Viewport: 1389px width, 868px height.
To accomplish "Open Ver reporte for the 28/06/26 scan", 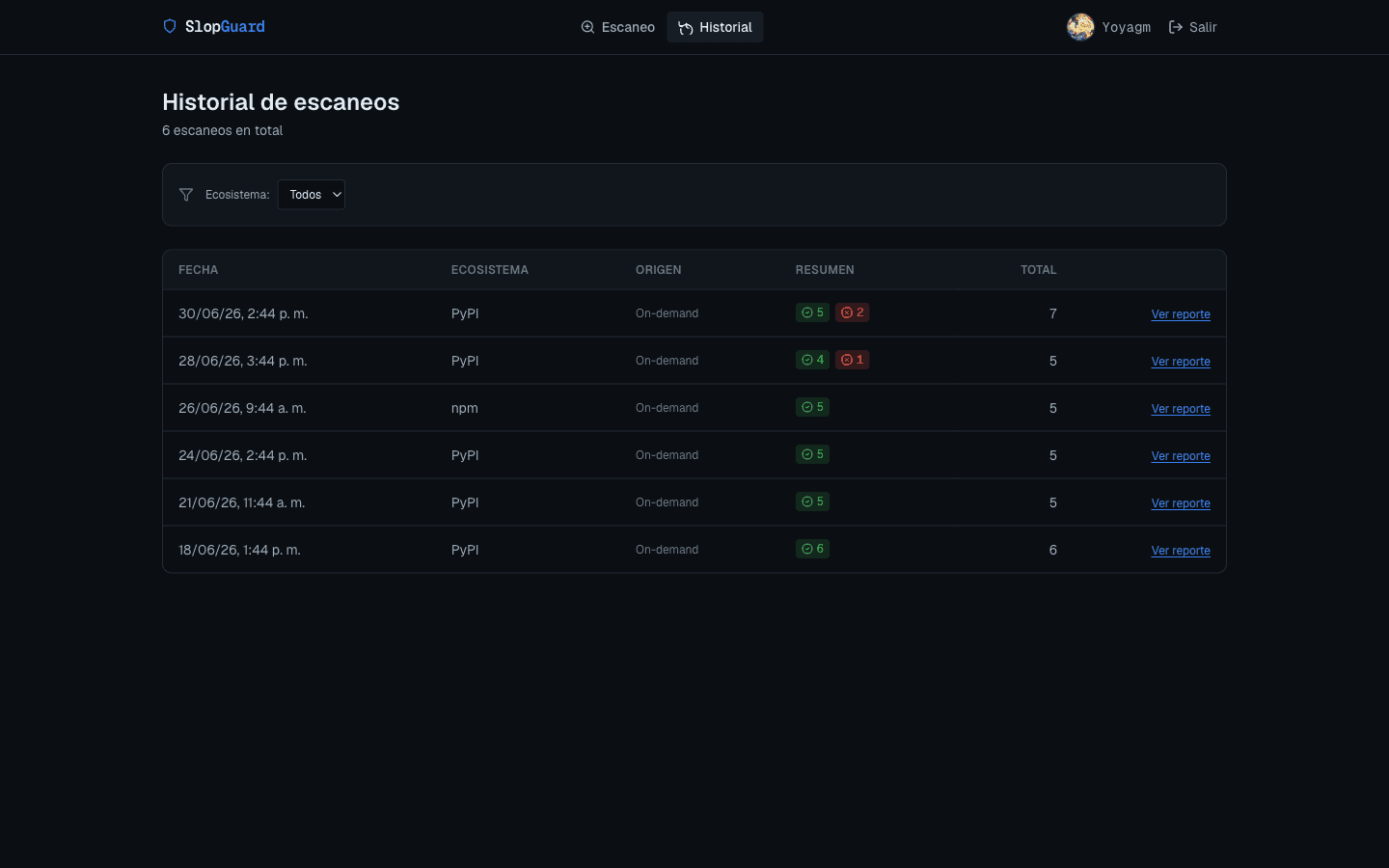I will pos(1181,362).
